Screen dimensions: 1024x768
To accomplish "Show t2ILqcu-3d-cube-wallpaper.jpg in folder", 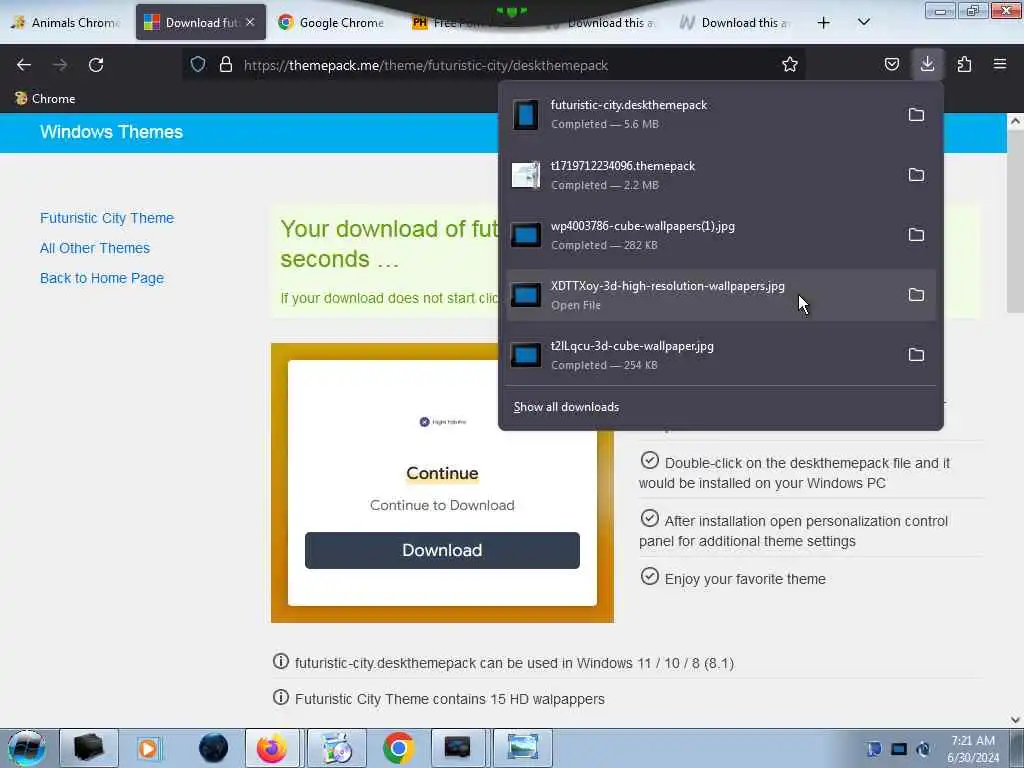I will (916, 355).
